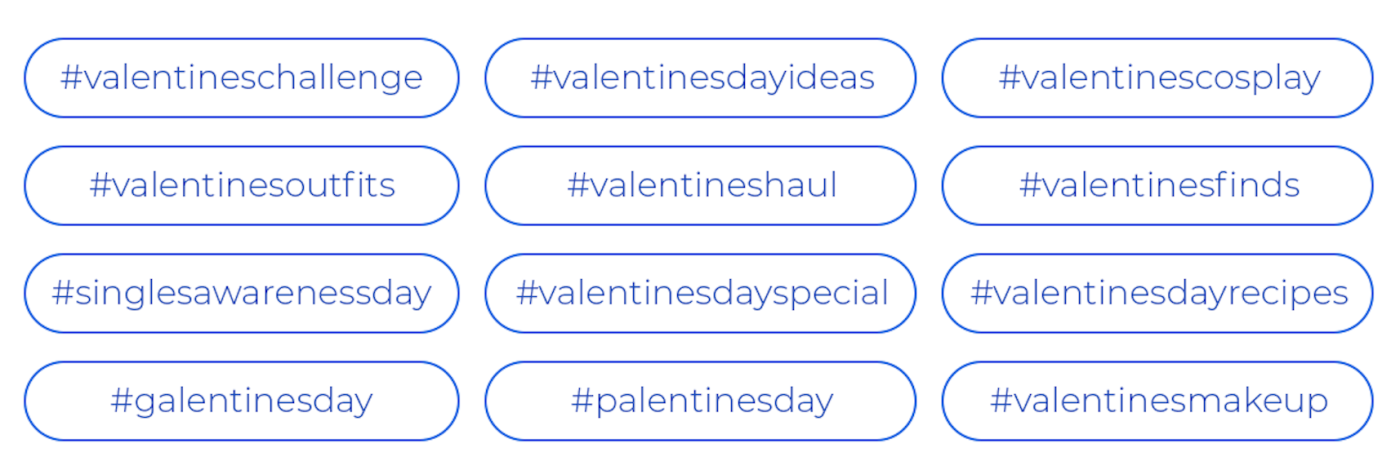Viewport: 1400px width, 470px height.
Task: Open the Valentine's Day recipes hashtag
Action: click(1158, 293)
